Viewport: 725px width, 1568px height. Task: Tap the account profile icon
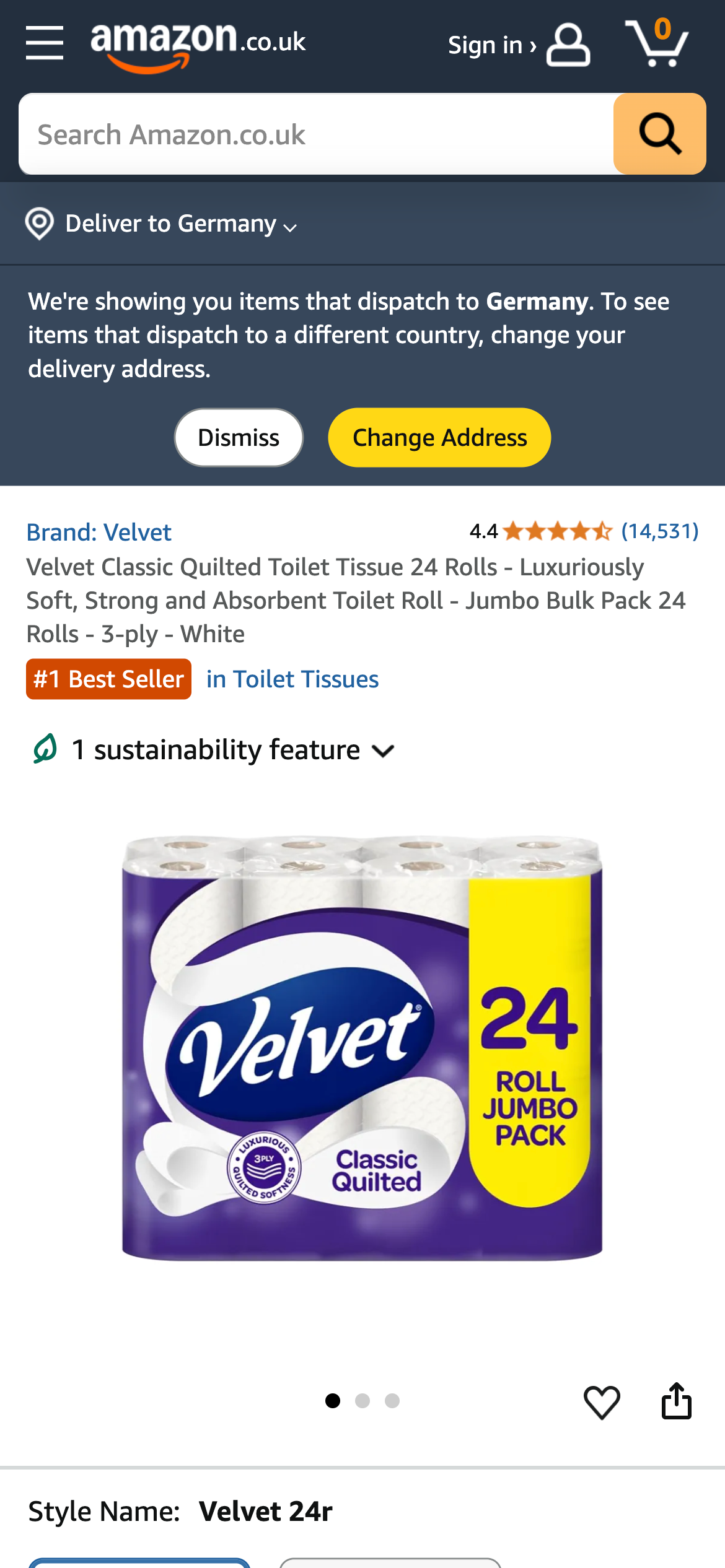tap(568, 45)
